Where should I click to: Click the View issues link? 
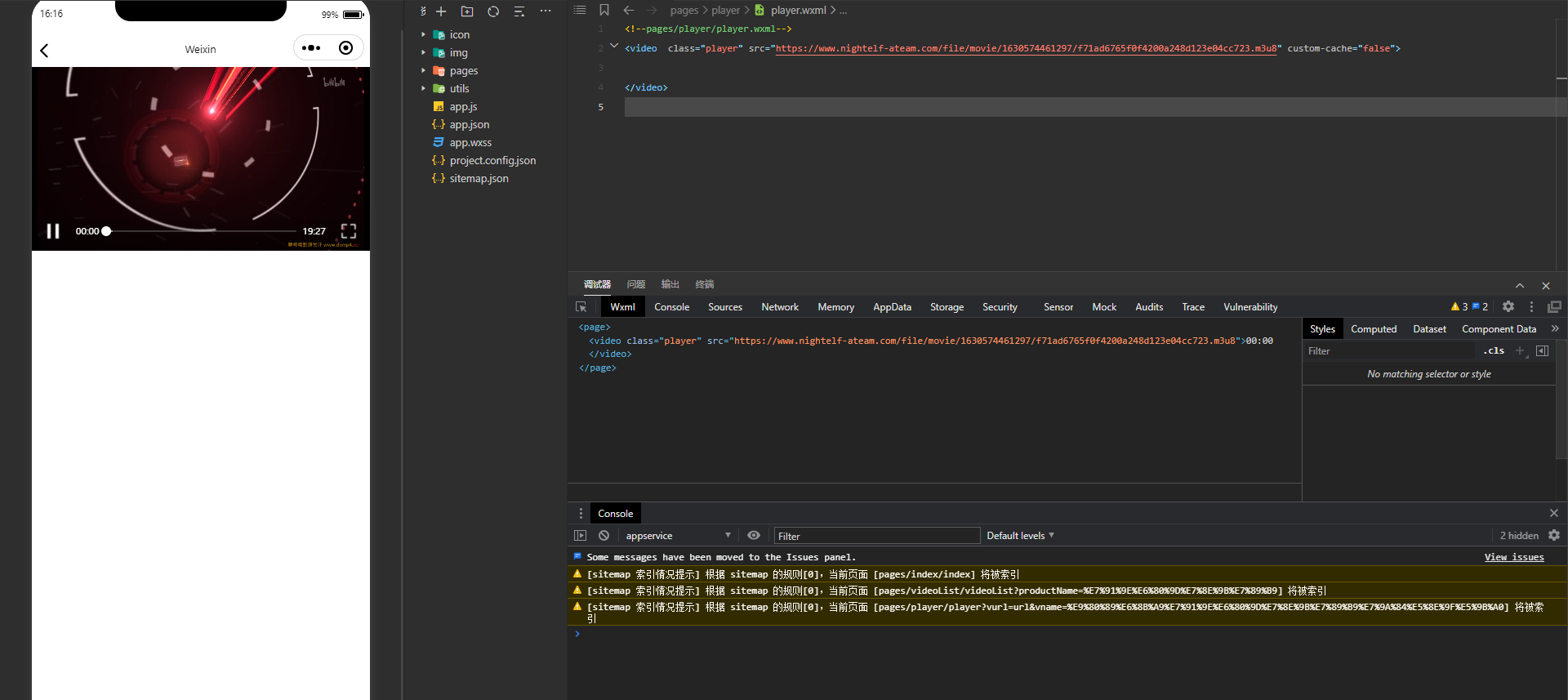pyautogui.click(x=1514, y=557)
